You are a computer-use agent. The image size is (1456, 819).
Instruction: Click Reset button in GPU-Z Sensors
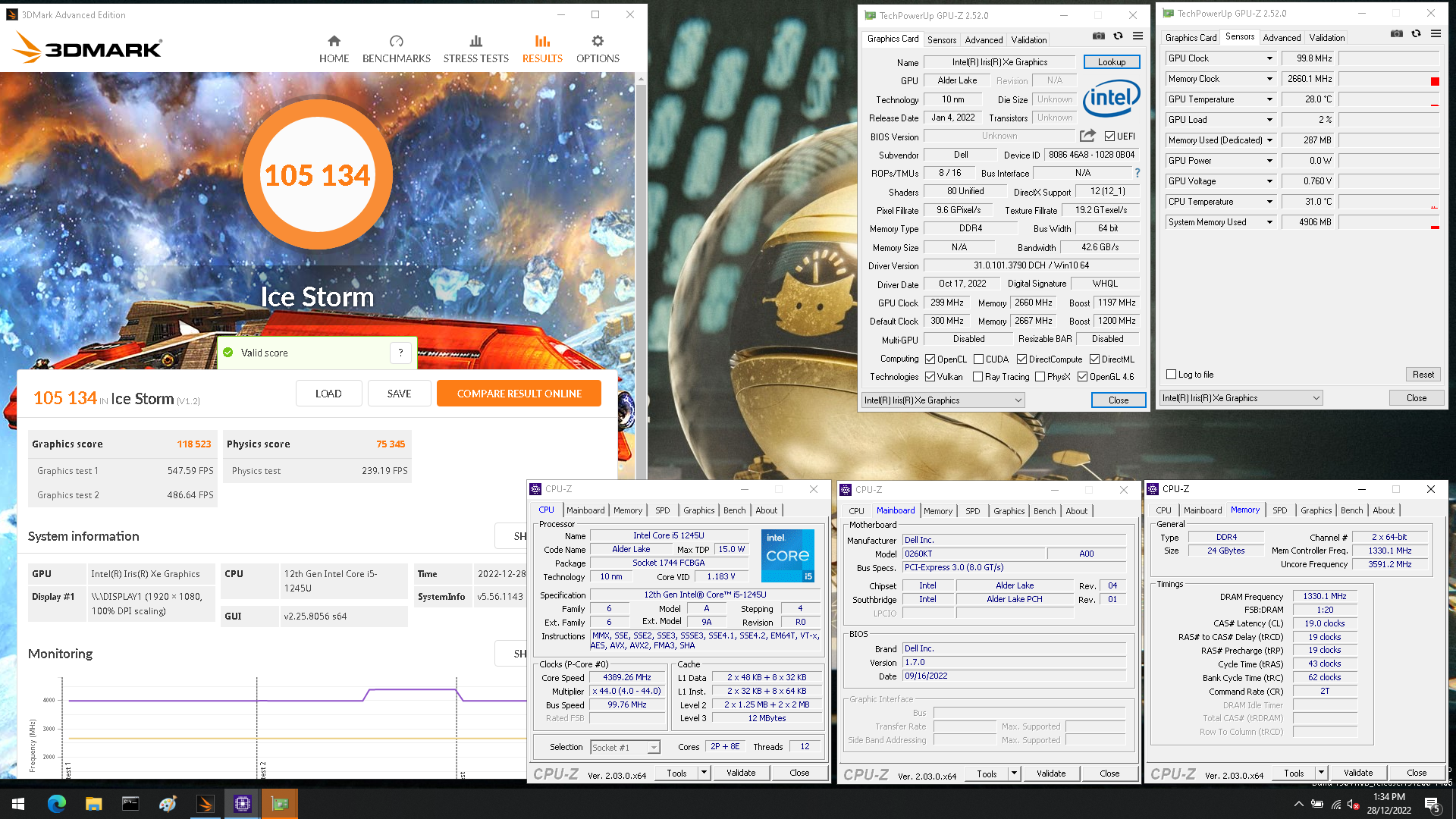pos(1423,375)
